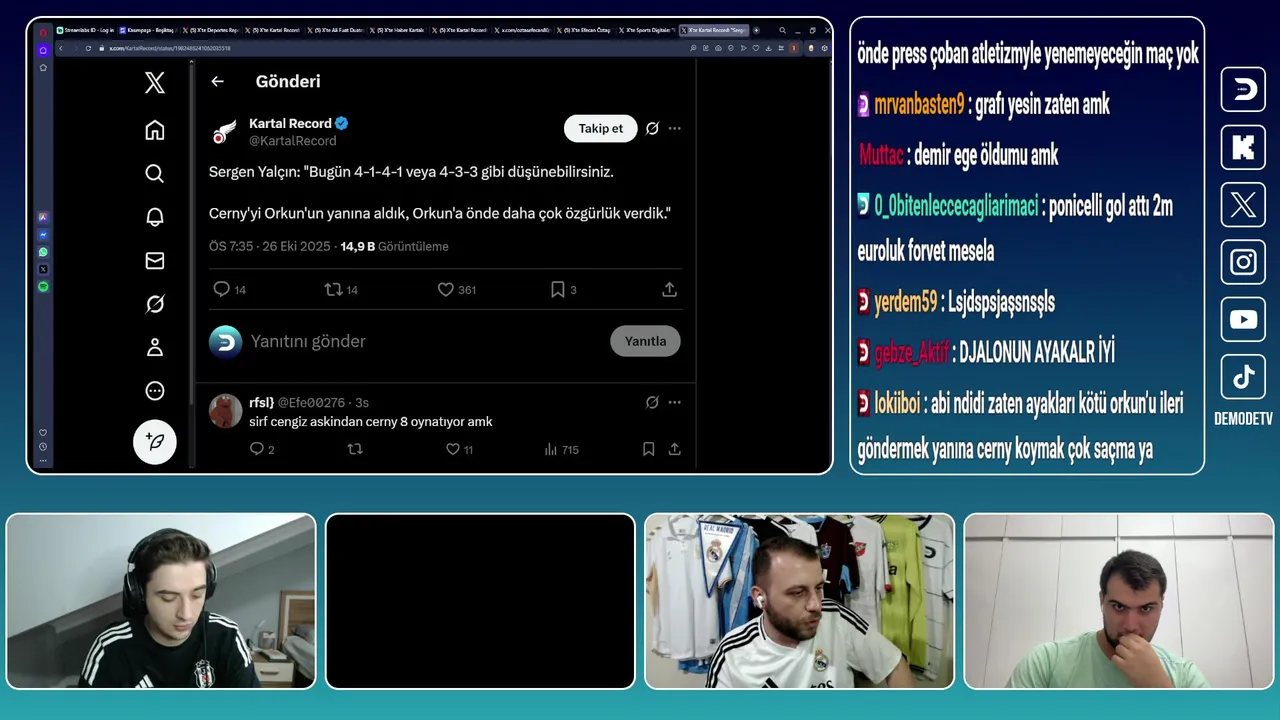Switch to the Kasımpaşa - Beşiktaş tab
The width and height of the screenshot is (1280, 720).
[x=148, y=30]
